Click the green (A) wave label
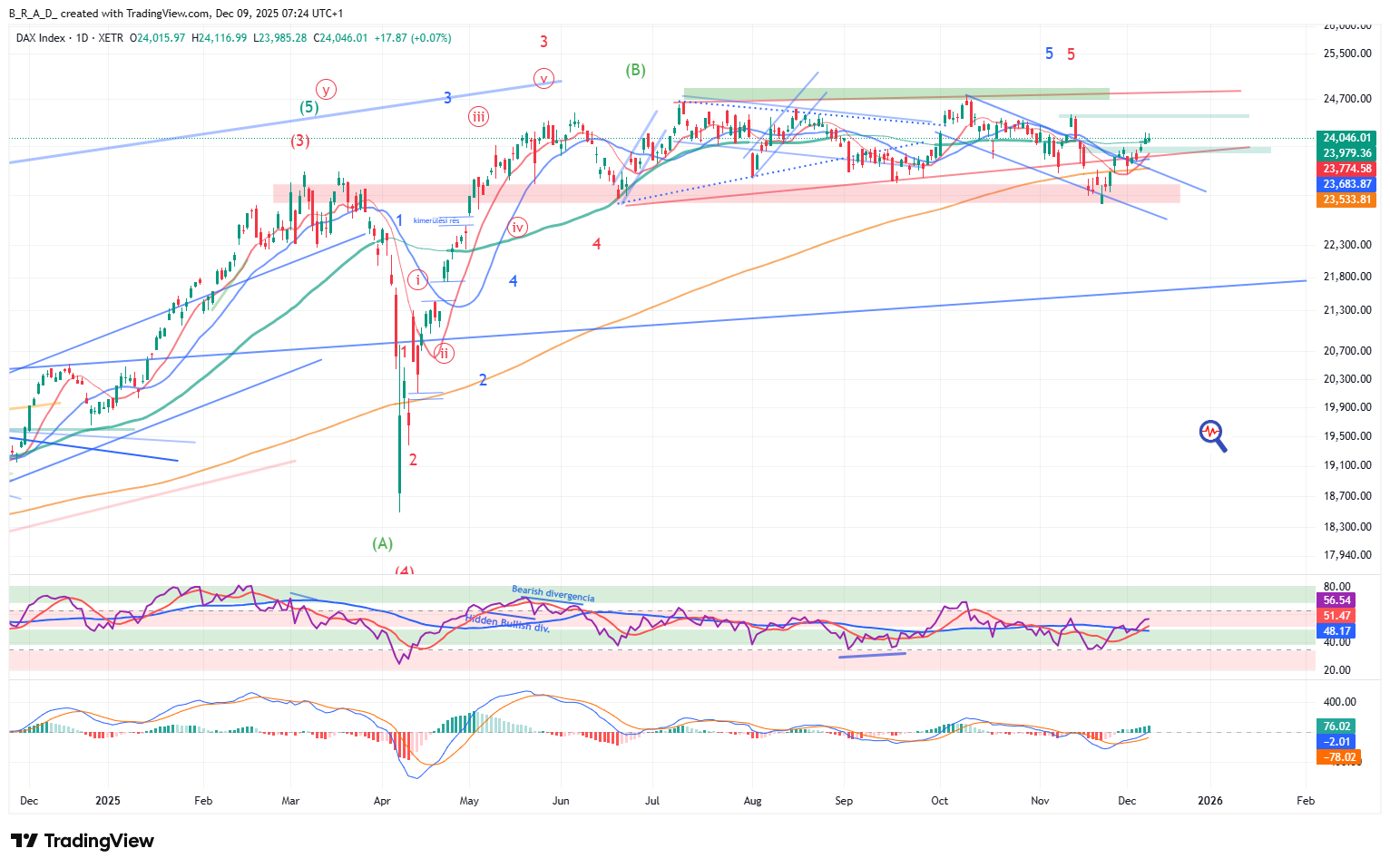 tap(382, 543)
